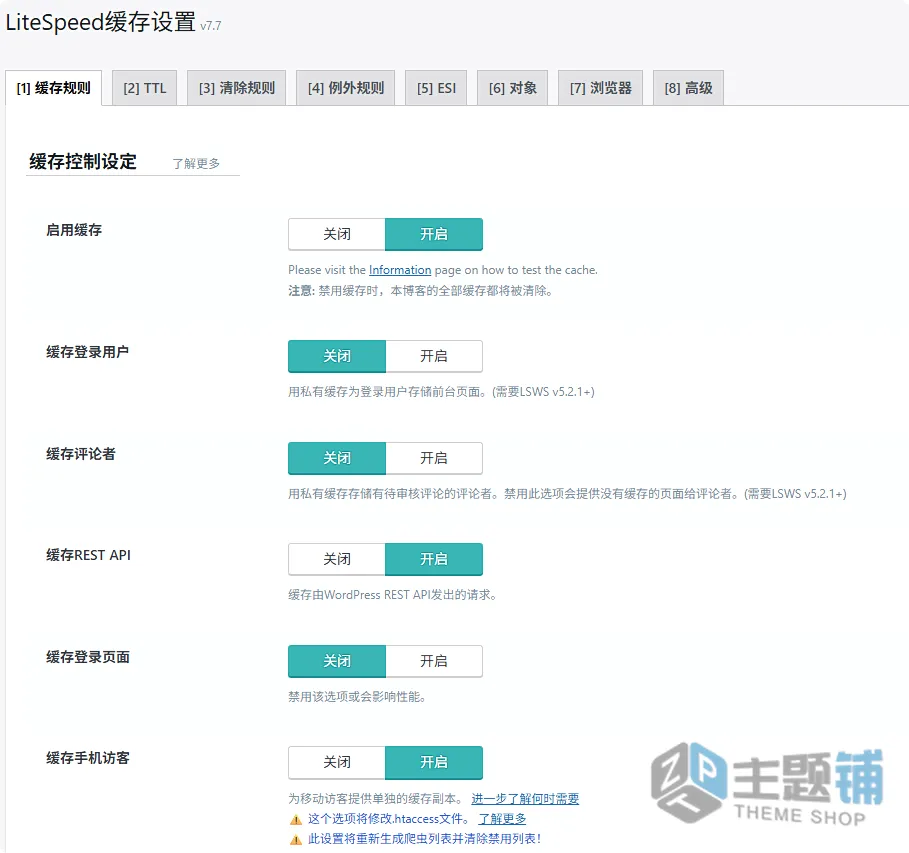Select the [5] ESI tab
Screen dimensions: 909x853
point(436,88)
